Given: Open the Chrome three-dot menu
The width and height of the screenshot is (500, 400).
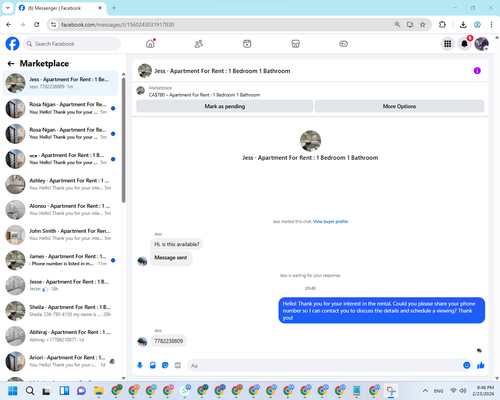Looking at the screenshot, I should tap(491, 25).
